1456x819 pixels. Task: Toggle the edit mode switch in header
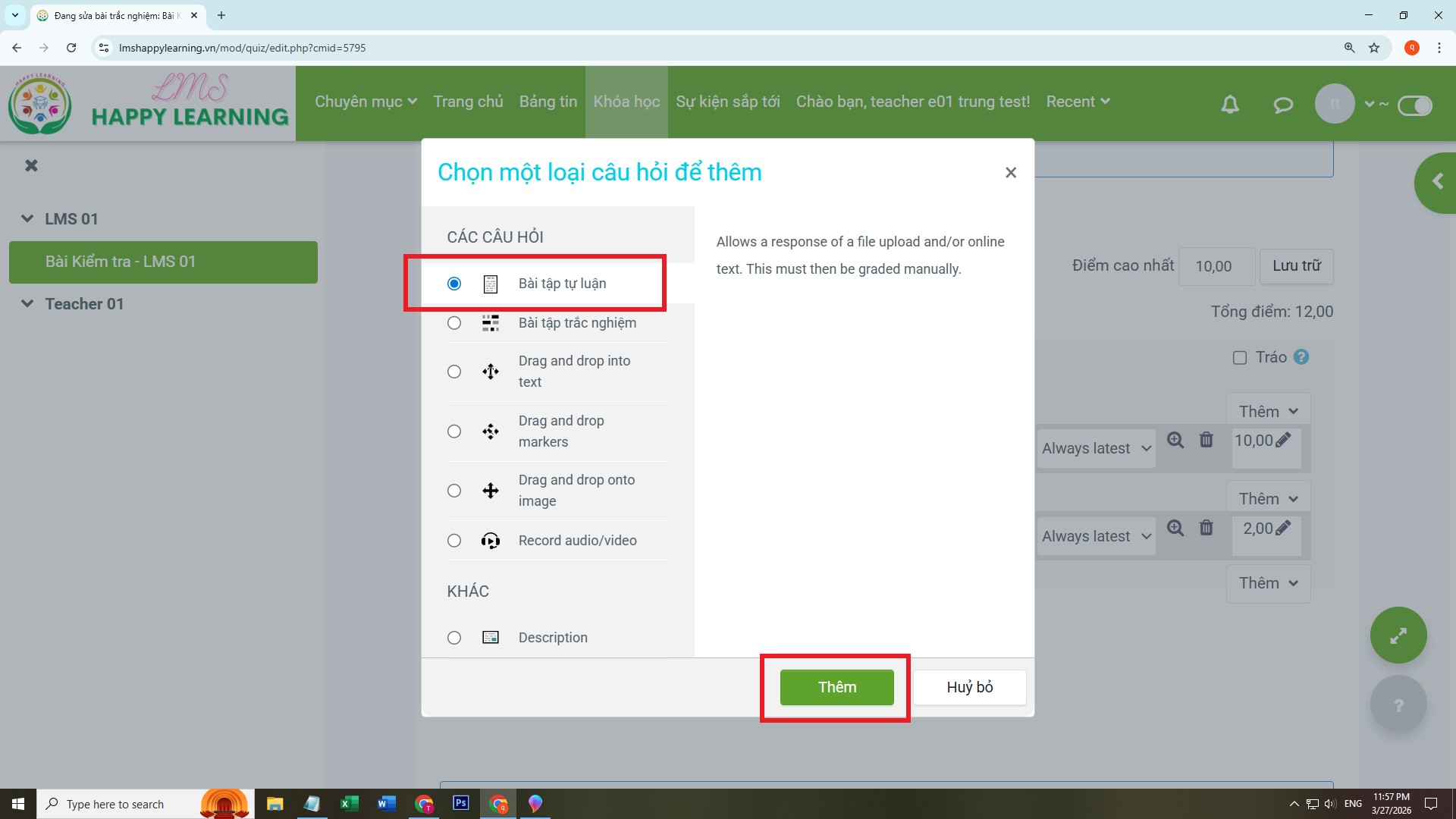[x=1414, y=105]
